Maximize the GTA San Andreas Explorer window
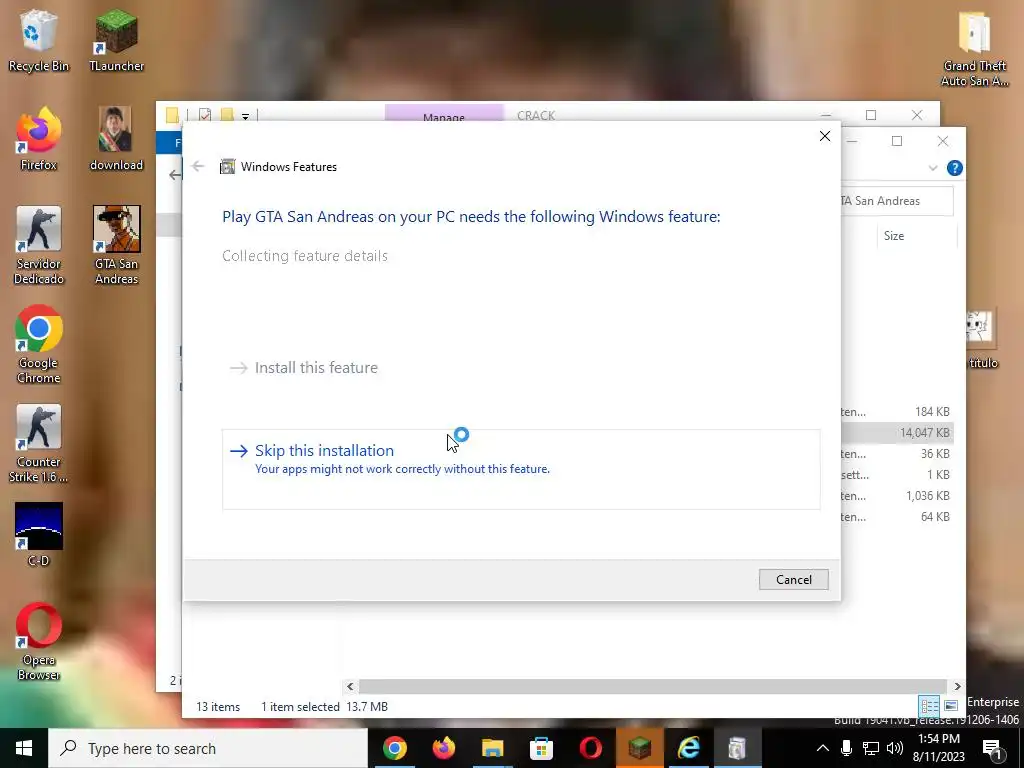The image size is (1024, 768). [897, 141]
